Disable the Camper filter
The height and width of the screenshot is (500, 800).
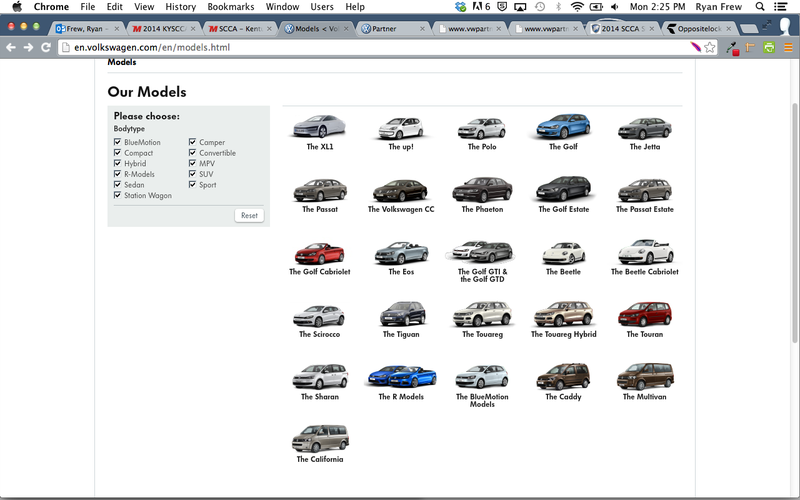pyautogui.click(x=192, y=142)
